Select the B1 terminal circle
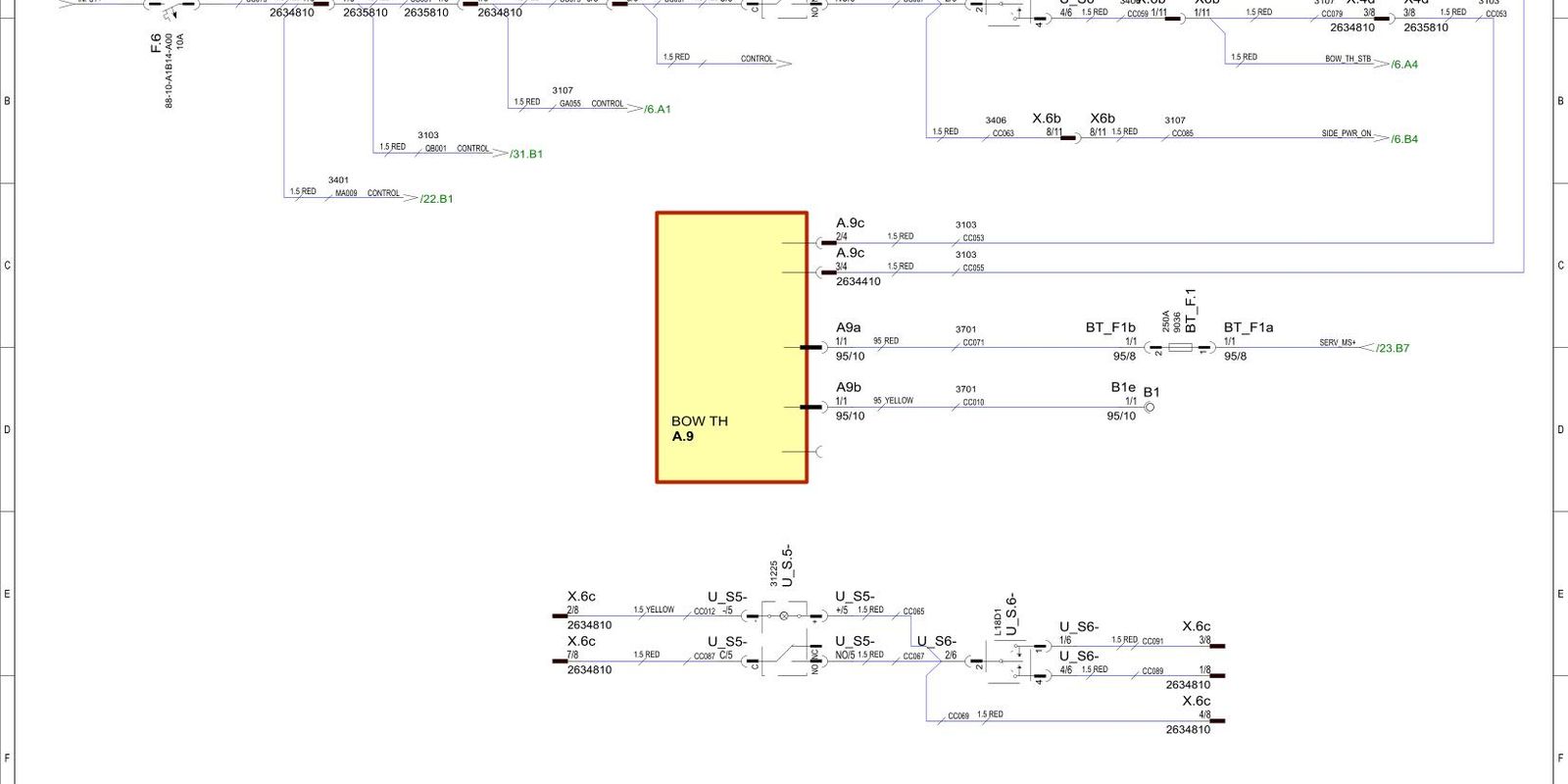 pos(1150,408)
